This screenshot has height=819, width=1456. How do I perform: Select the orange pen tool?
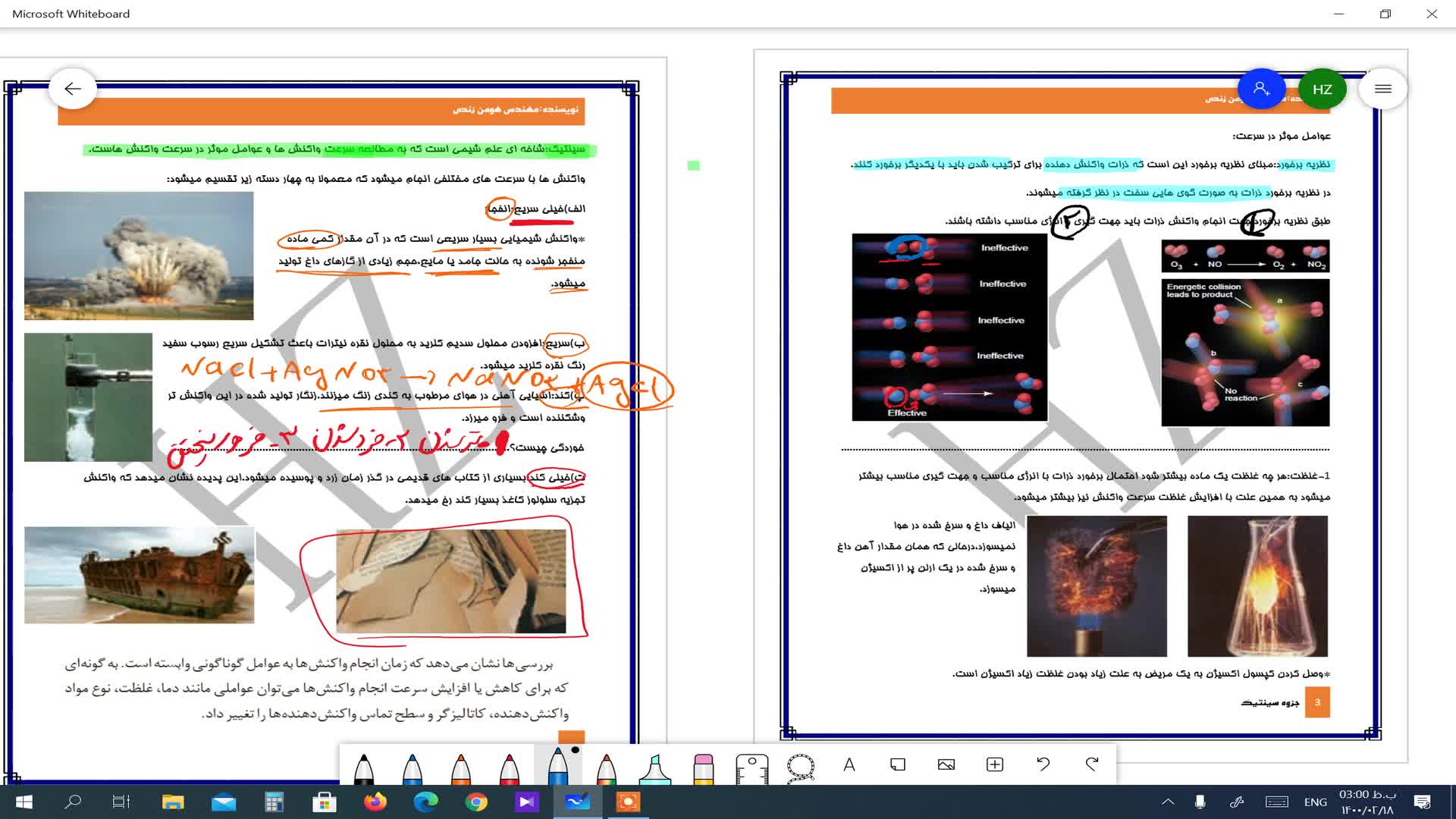461,767
